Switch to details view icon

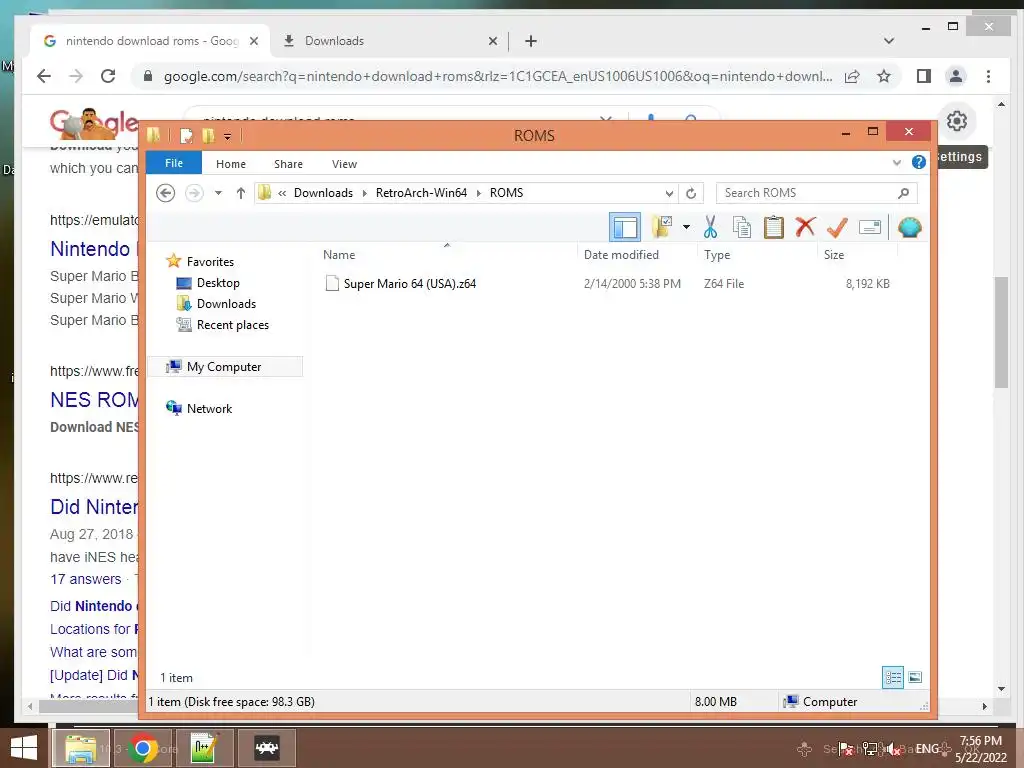point(893,677)
